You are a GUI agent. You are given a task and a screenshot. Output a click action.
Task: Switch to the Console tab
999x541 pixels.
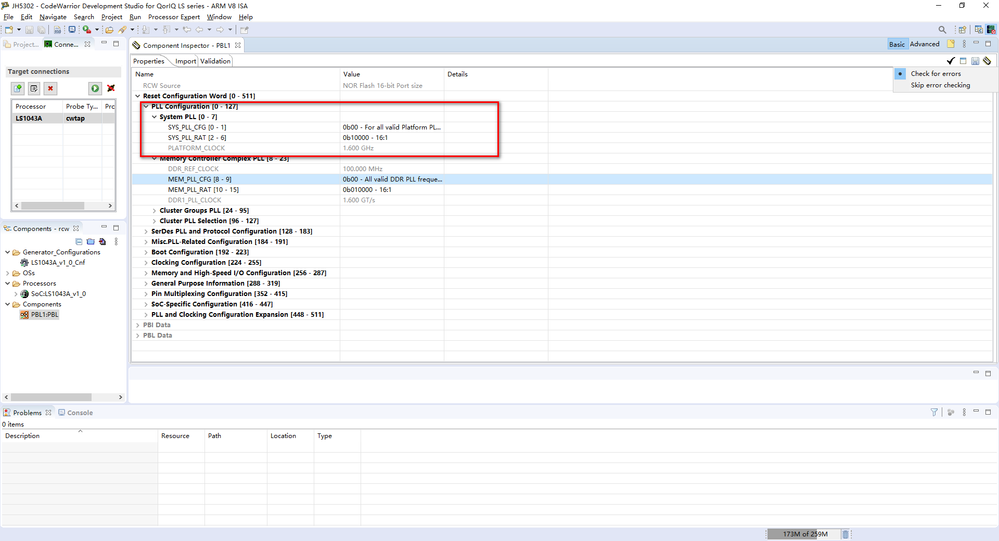pyautogui.click(x=76, y=412)
